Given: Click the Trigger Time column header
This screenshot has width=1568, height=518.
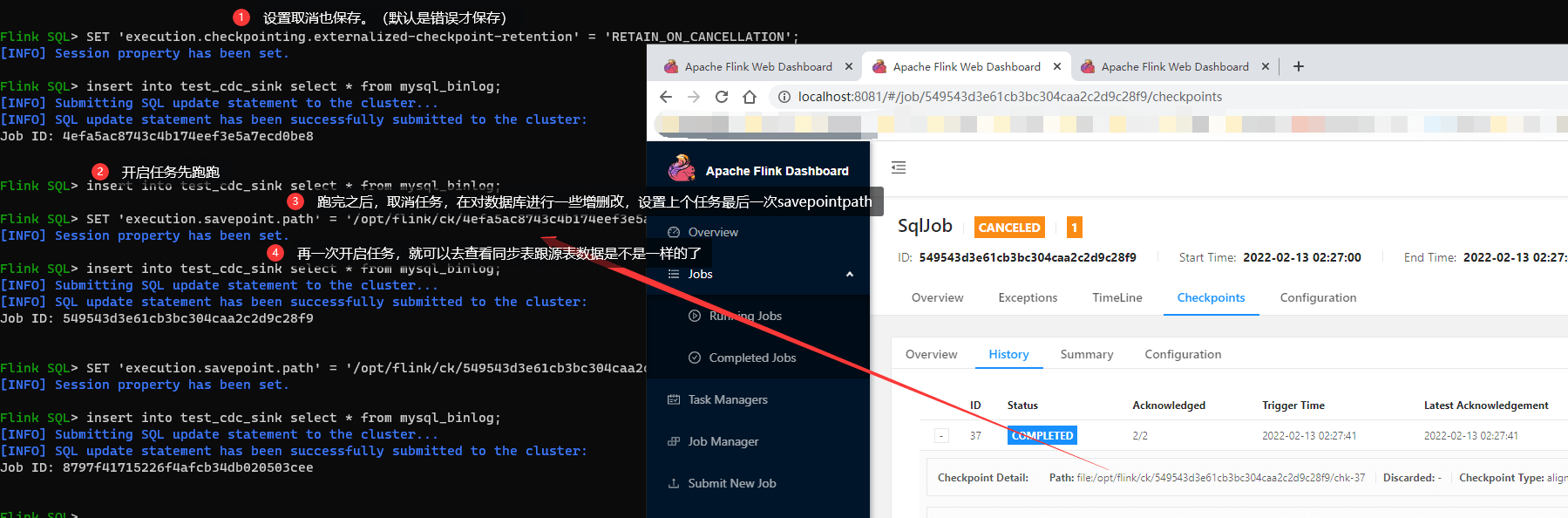Looking at the screenshot, I should [1293, 406].
